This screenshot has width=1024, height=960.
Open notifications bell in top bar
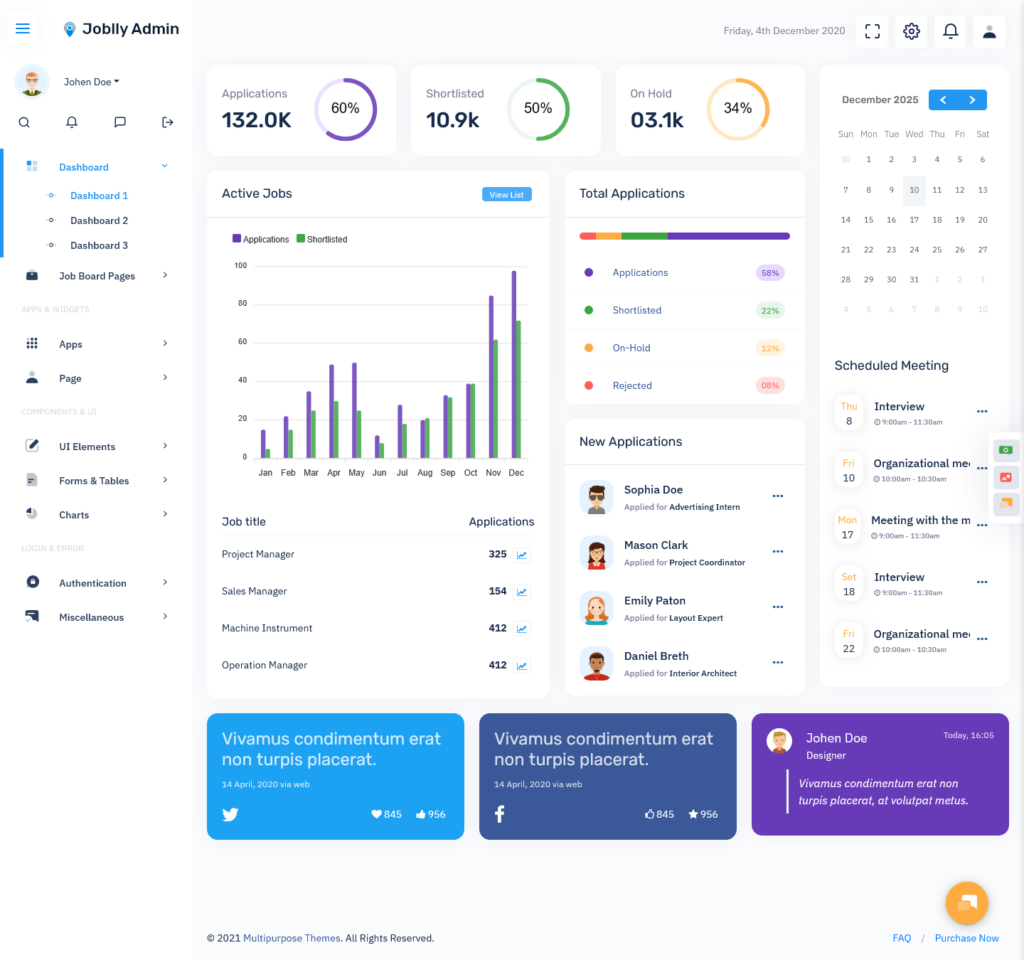pyautogui.click(x=950, y=31)
